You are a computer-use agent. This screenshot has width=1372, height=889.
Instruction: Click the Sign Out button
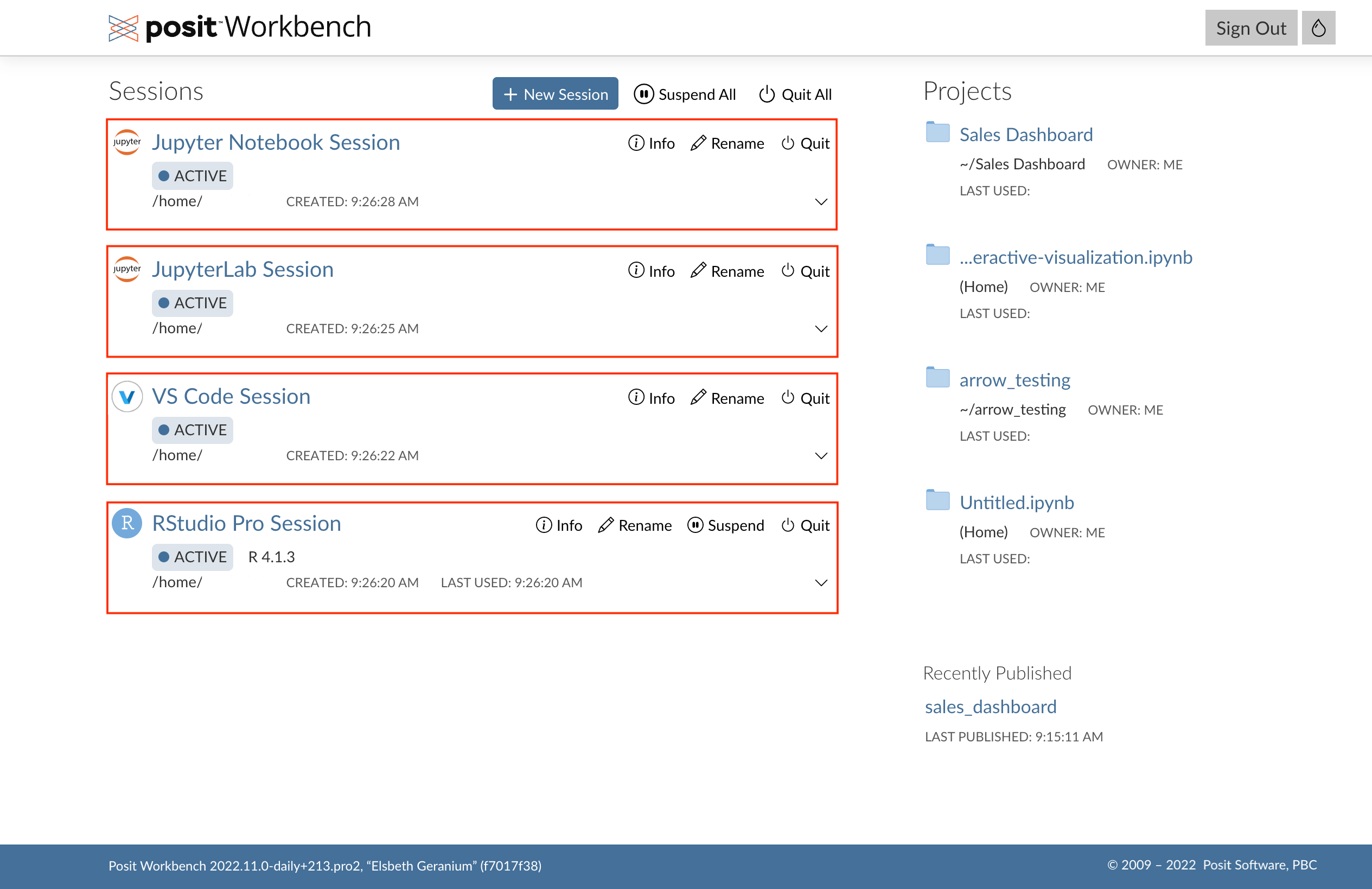[1250, 28]
